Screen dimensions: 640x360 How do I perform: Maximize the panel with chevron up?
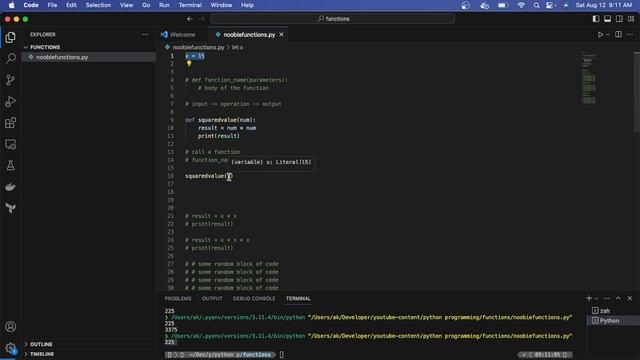(x=618, y=298)
